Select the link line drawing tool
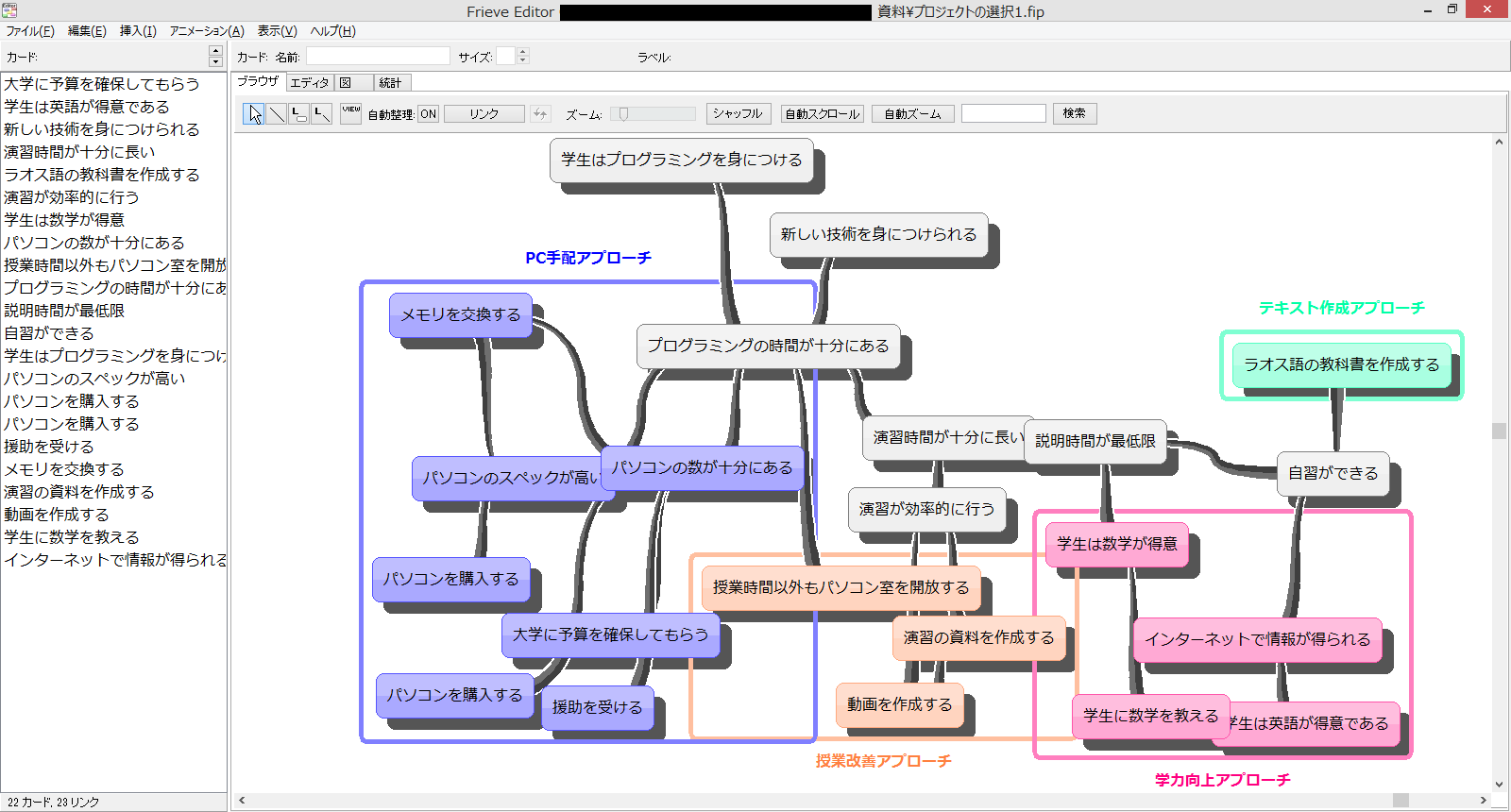The width and height of the screenshot is (1511, 812). click(277, 114)
